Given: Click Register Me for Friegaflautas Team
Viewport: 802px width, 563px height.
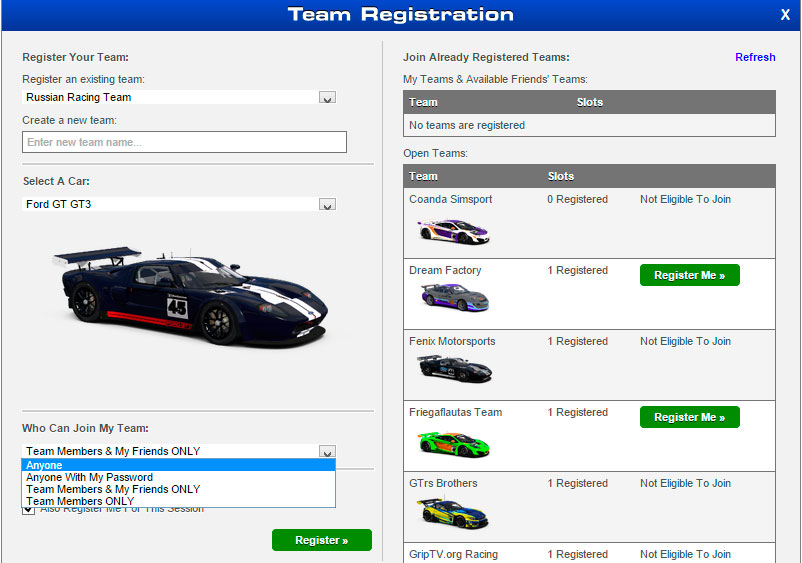Looking at the screenshot, I should tap(689, 417).
